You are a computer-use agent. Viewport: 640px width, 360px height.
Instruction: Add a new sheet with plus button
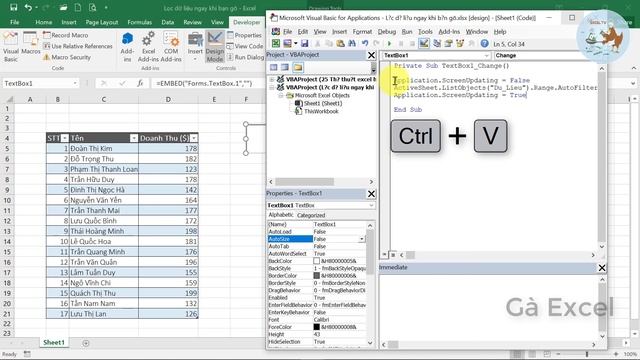coord(86,343)
